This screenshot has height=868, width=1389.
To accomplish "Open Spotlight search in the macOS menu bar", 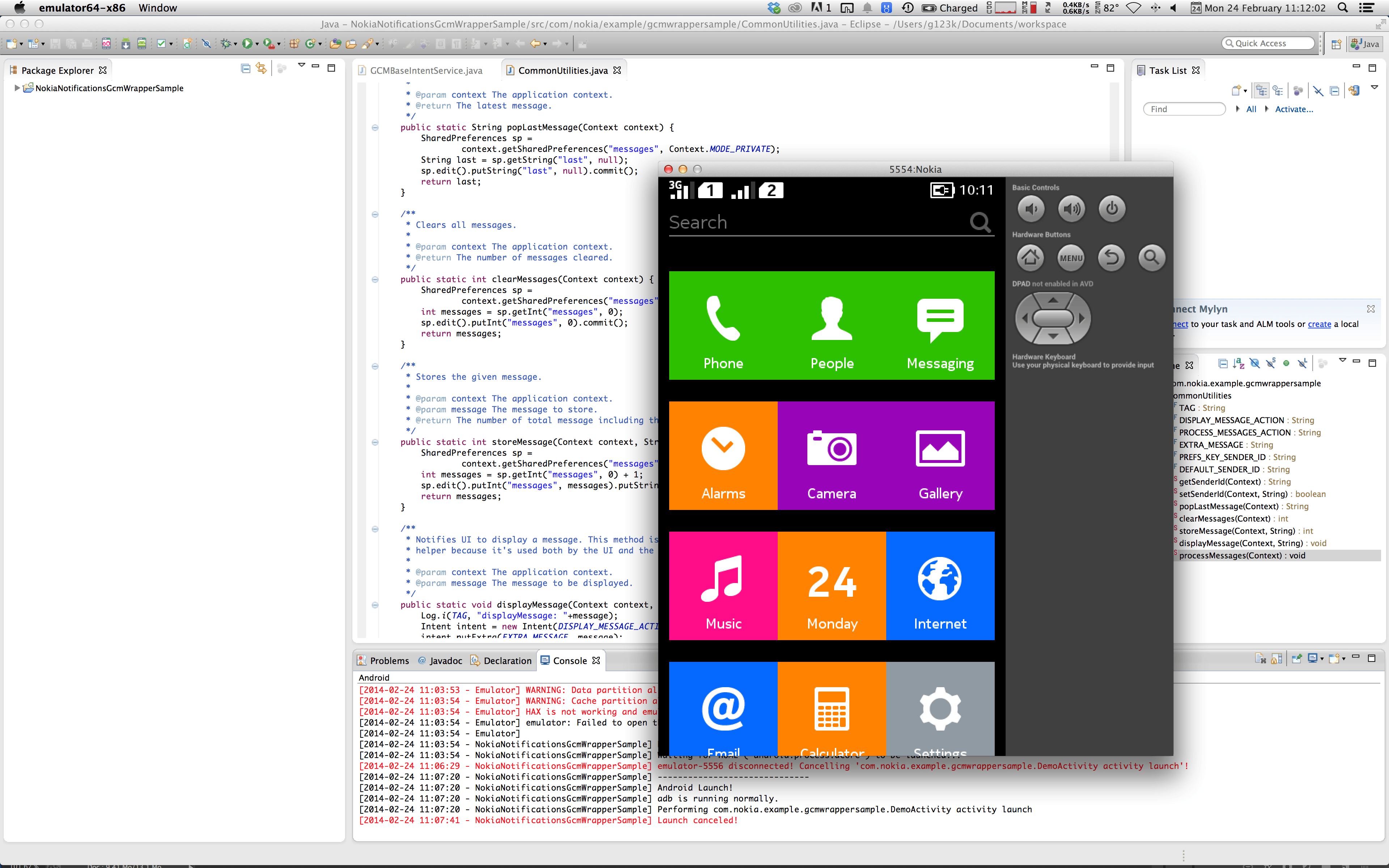I will coord(1342,8).
